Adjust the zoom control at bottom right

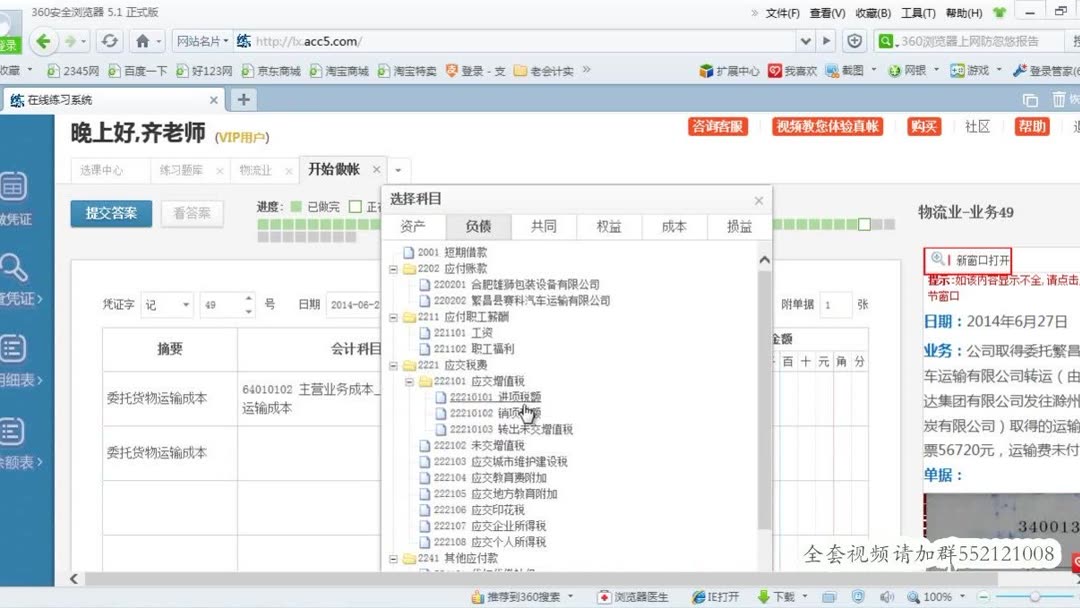(937, 595)
